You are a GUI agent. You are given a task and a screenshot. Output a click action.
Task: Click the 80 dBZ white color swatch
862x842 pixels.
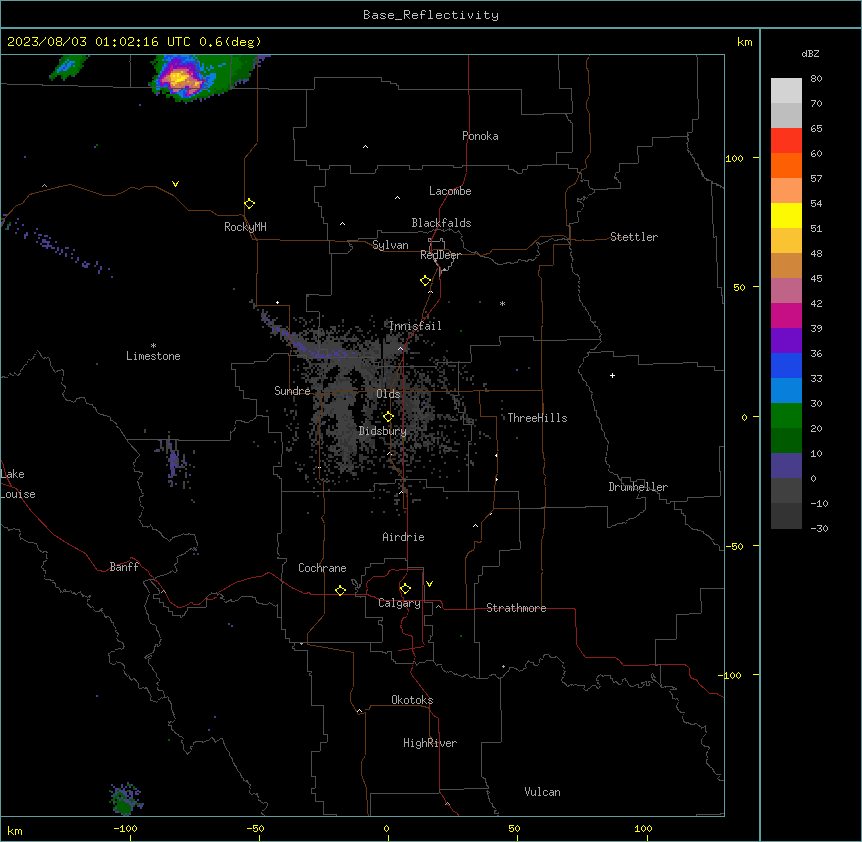coord(786,91)
